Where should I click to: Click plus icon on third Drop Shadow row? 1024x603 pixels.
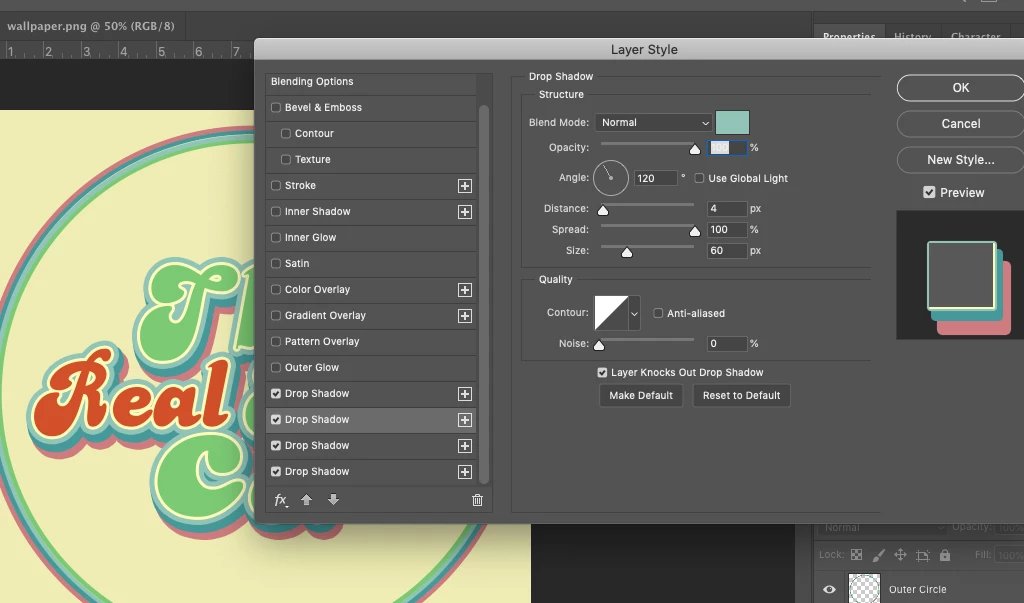pyautogui.click(x=464, y=446)
